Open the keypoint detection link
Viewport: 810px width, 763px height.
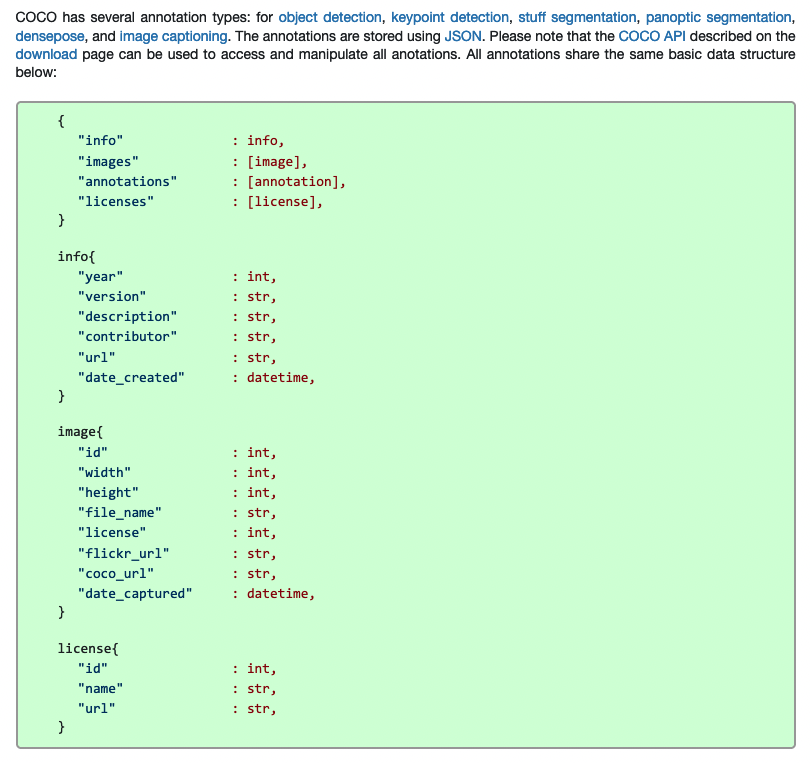(x=449, y=18)
